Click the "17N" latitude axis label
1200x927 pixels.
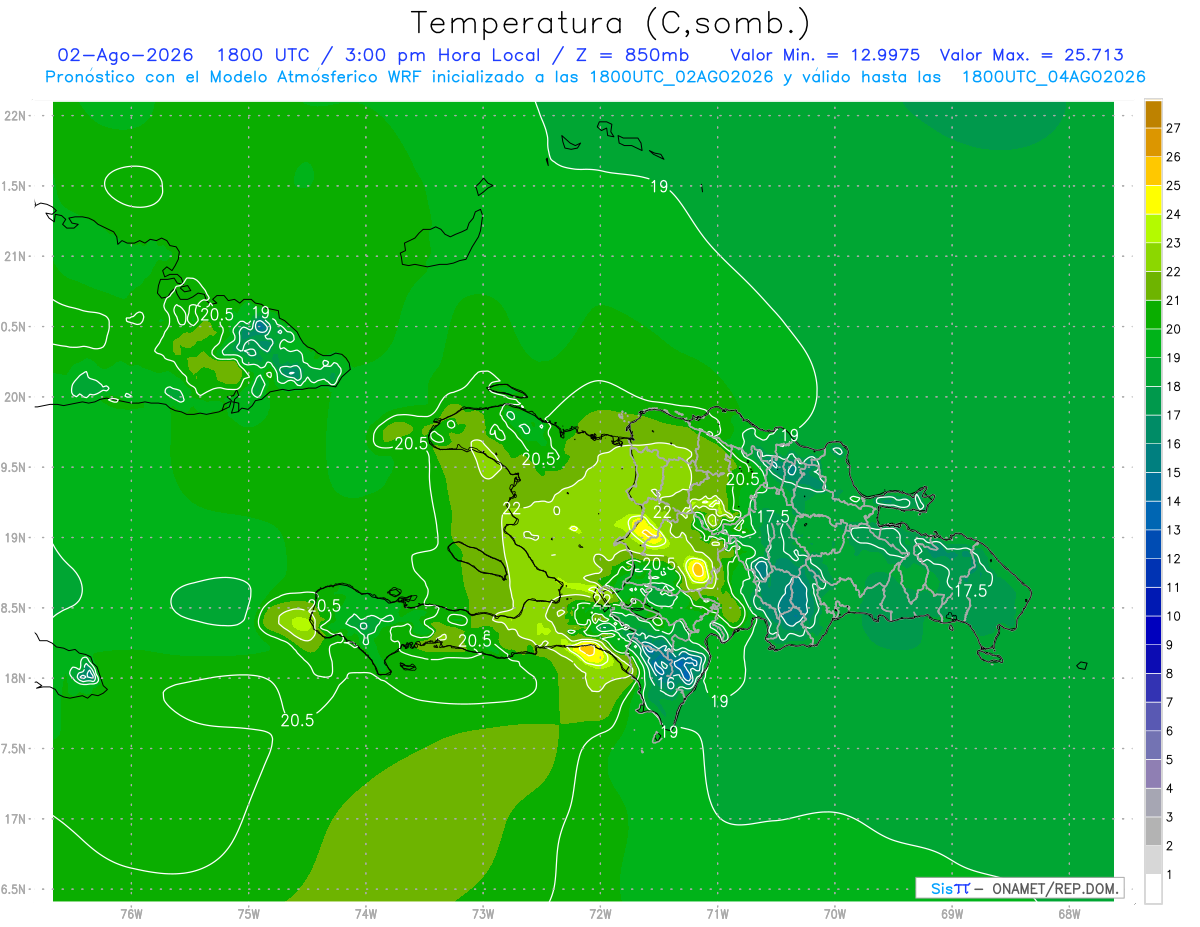17,819
